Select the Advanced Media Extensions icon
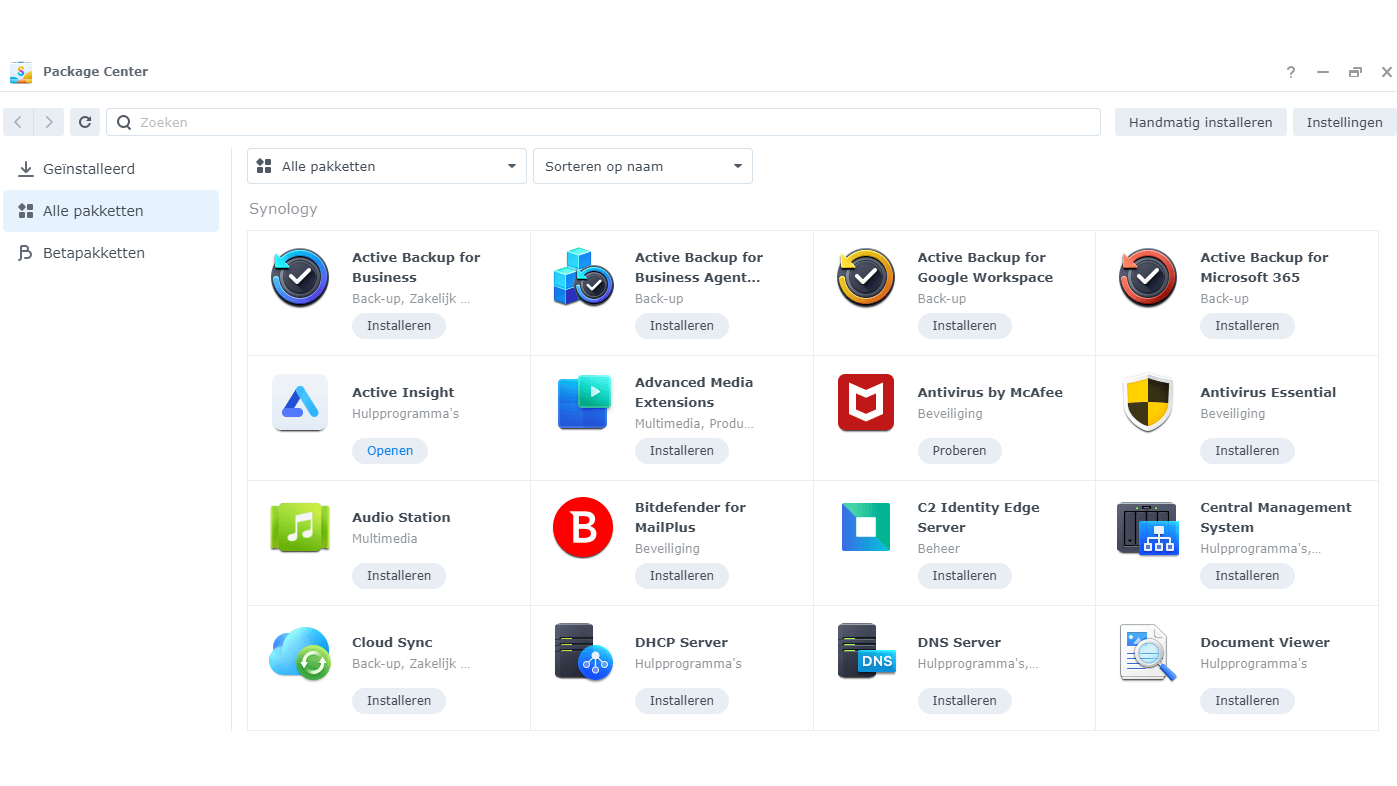Screen dimensions: 1397x786 (x=583, y=403)
